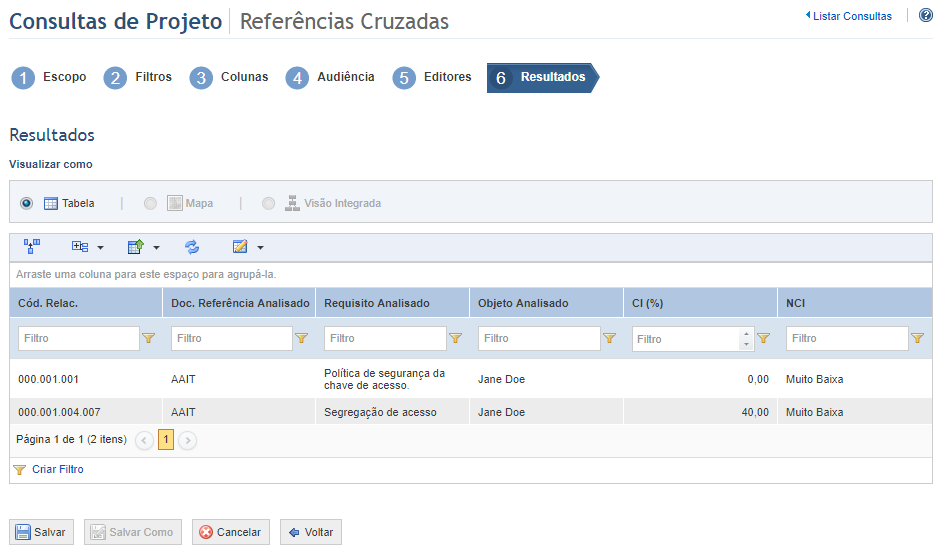Open the dropdown arrow beside edit notepad icon

[x=260, y=248]
